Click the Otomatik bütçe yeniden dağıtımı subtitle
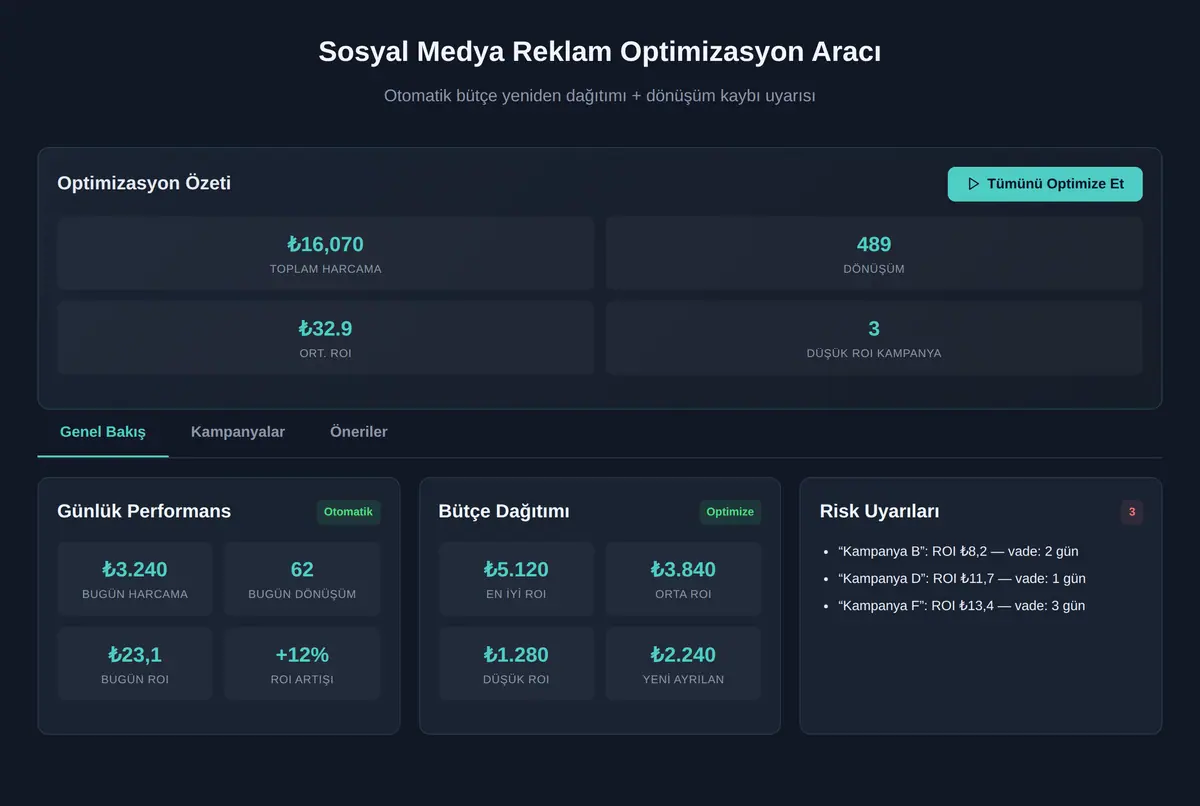This screenshot has width=1200, height=806. pyautogui.click(x=600, y=96)
